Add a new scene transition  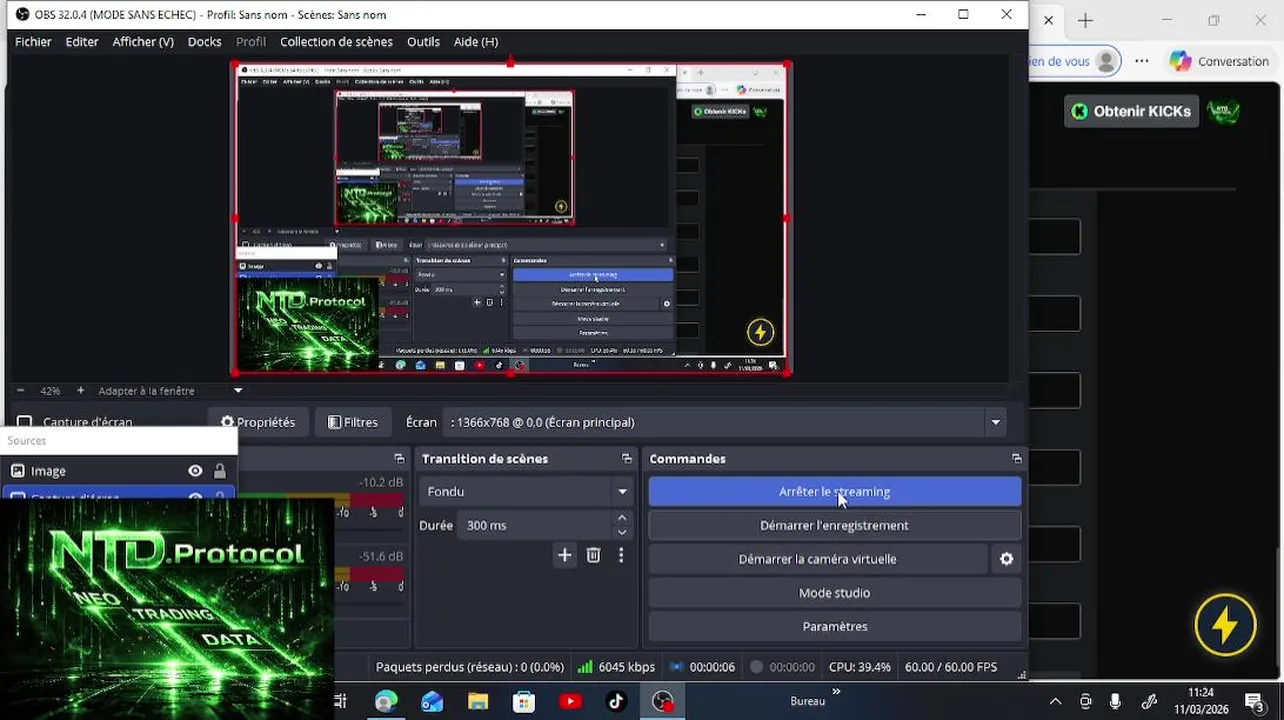coord(564,555)
